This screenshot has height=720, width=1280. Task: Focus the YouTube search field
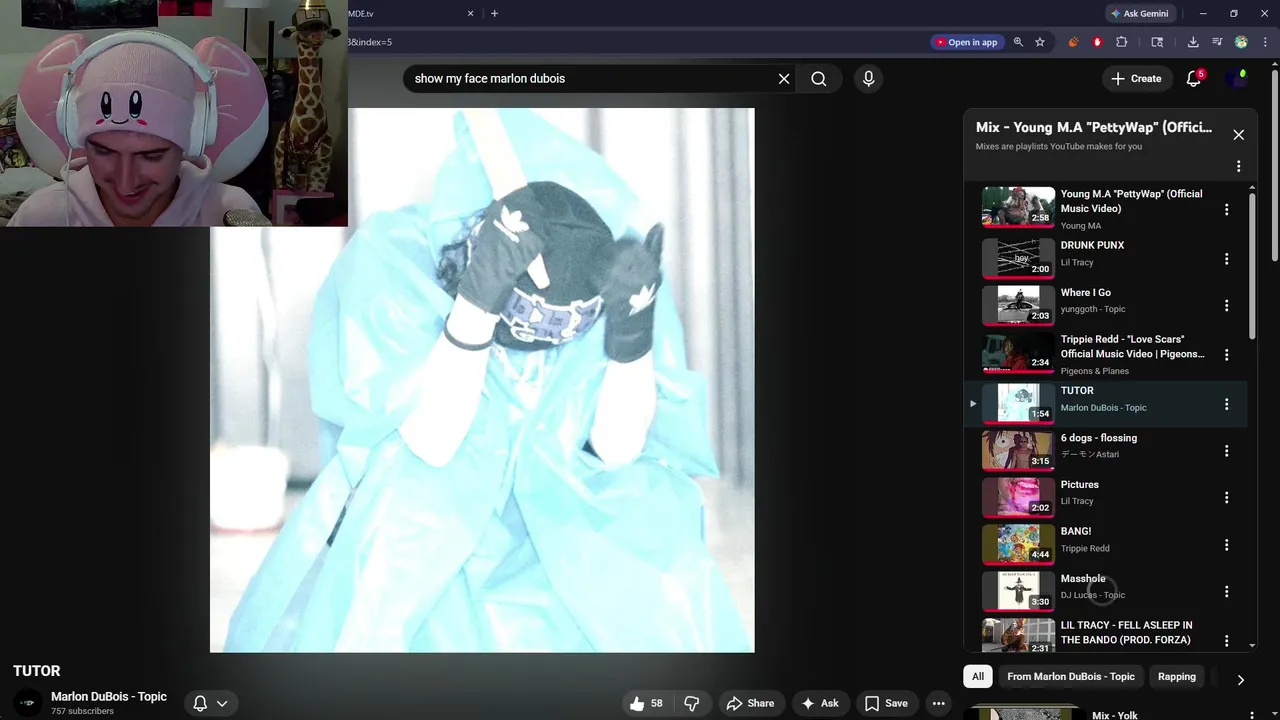coord(588,79)
